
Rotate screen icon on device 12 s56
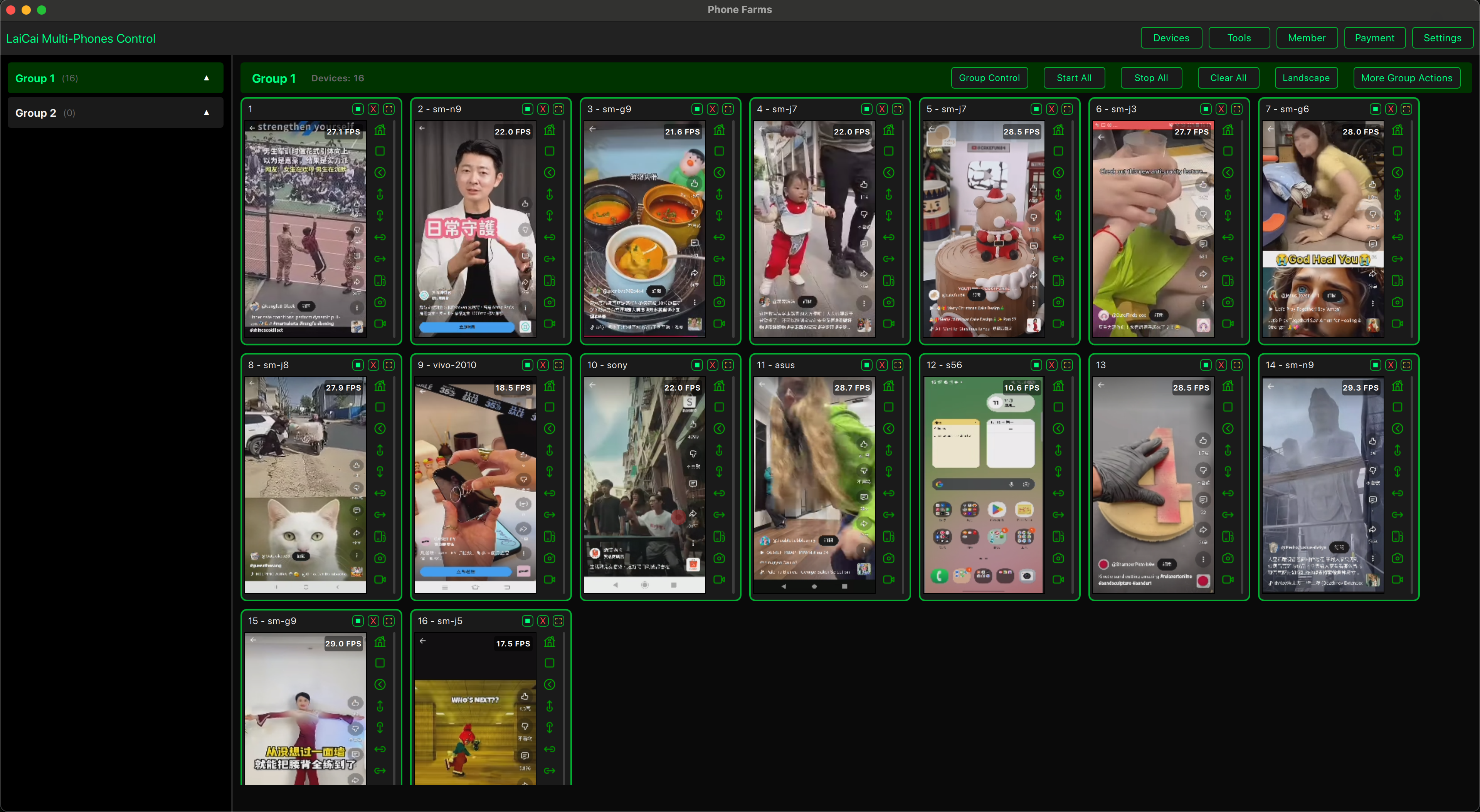tap(1058, 537)
